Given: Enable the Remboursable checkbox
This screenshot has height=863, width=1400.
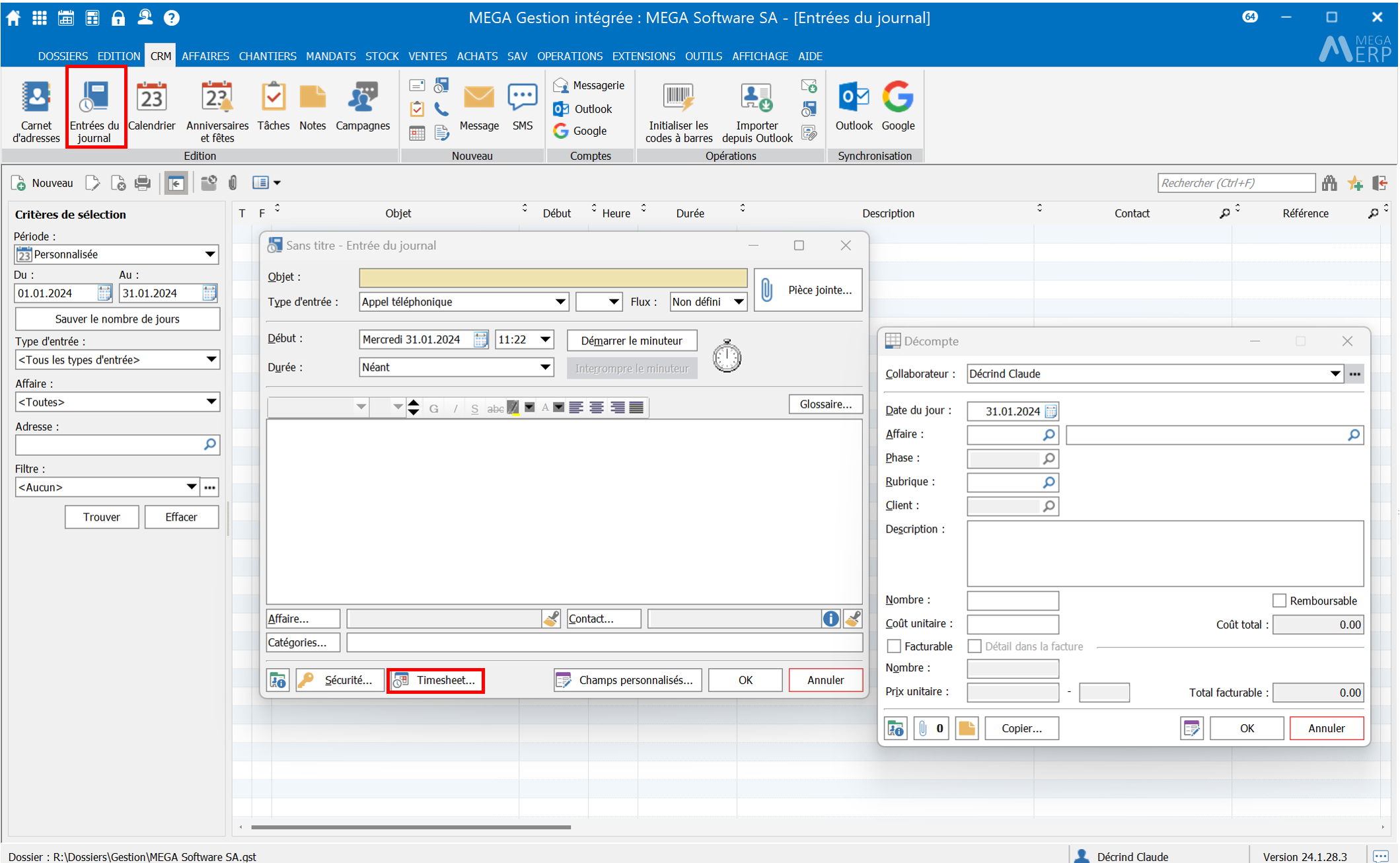Looking at the screenshot, I should (x=1279, y=601).
